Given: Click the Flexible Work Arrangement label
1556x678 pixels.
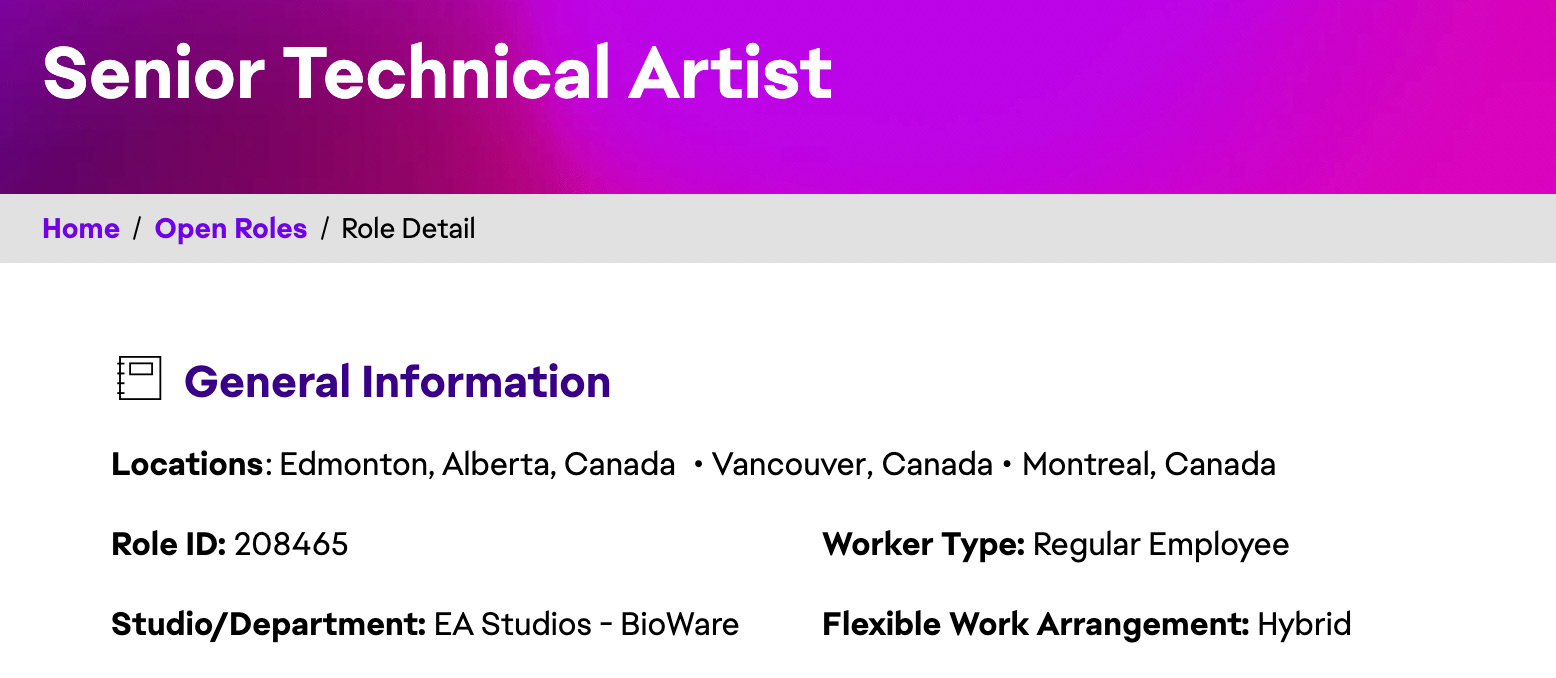Looking at the screenshot, I should [1036, 625].
